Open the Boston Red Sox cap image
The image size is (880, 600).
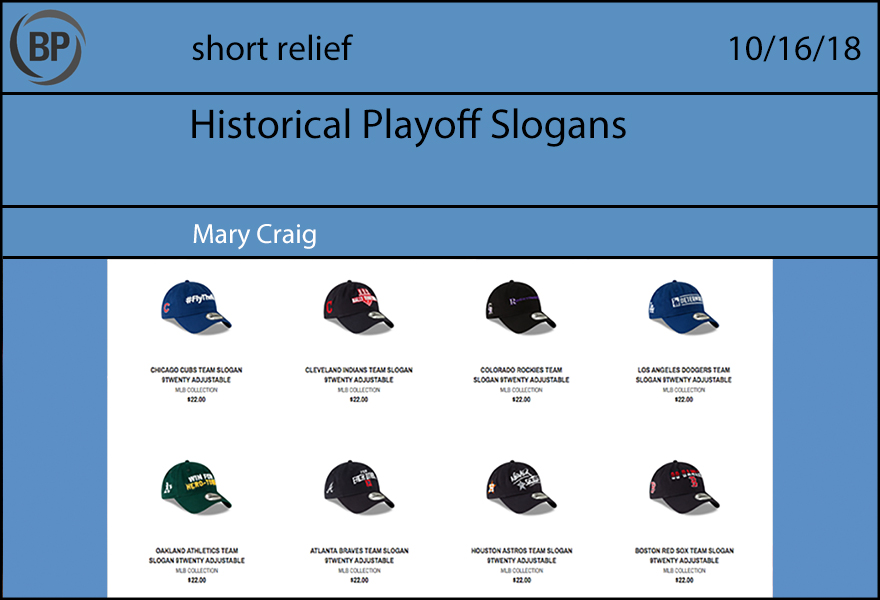tap(682, 485)
